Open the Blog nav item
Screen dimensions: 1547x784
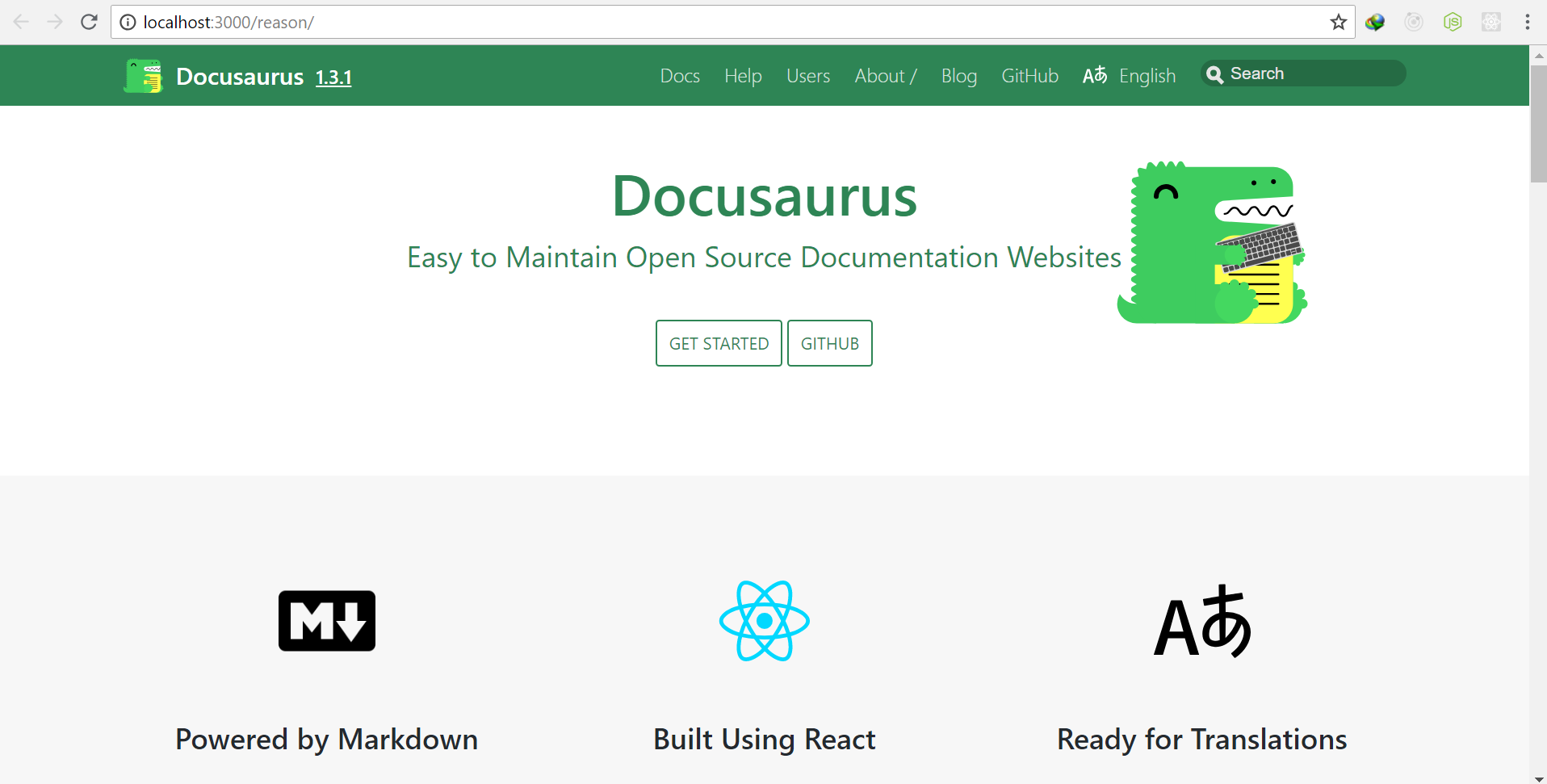coord(959,76)
